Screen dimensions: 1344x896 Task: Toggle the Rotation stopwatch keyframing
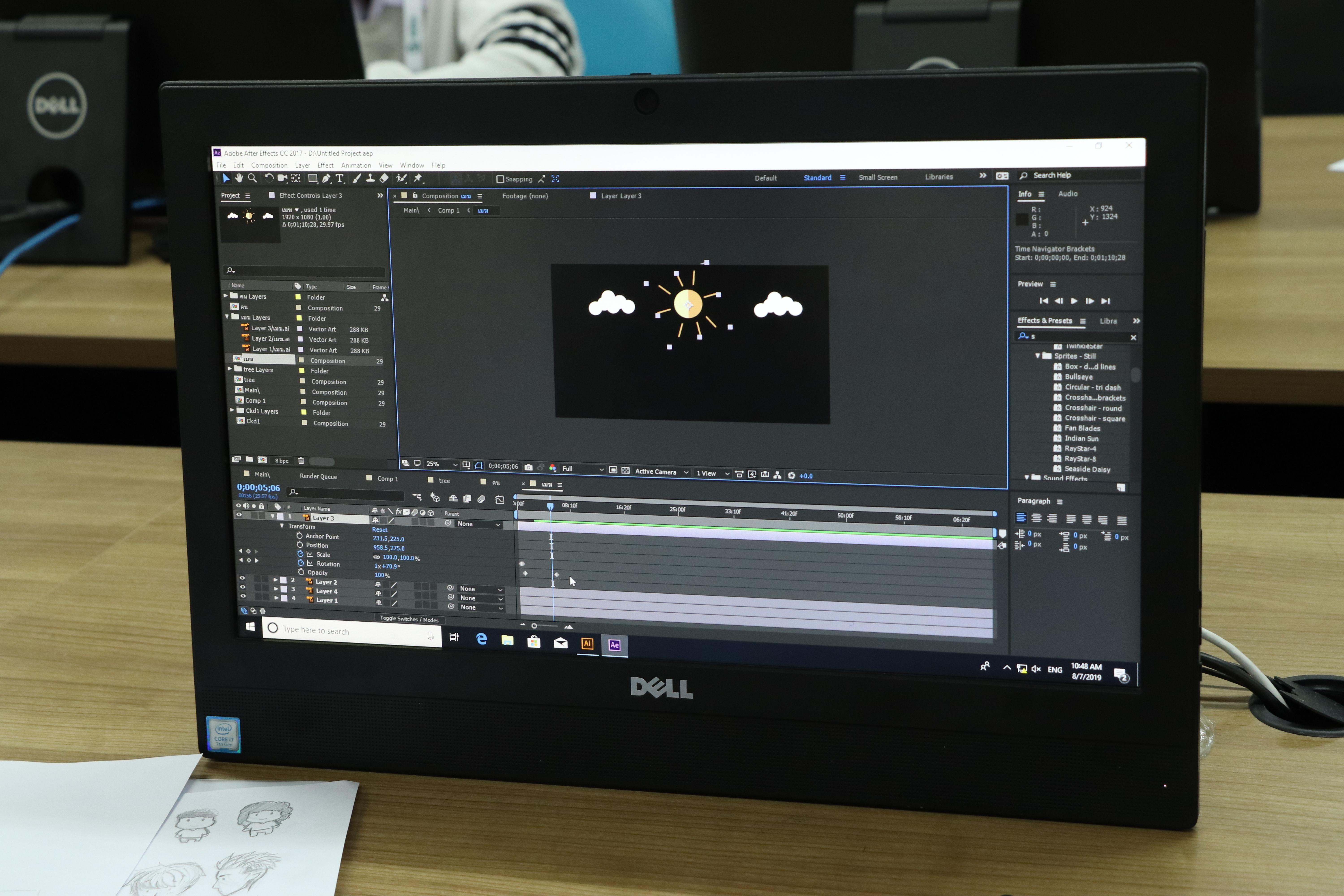(x=301, y=563)
